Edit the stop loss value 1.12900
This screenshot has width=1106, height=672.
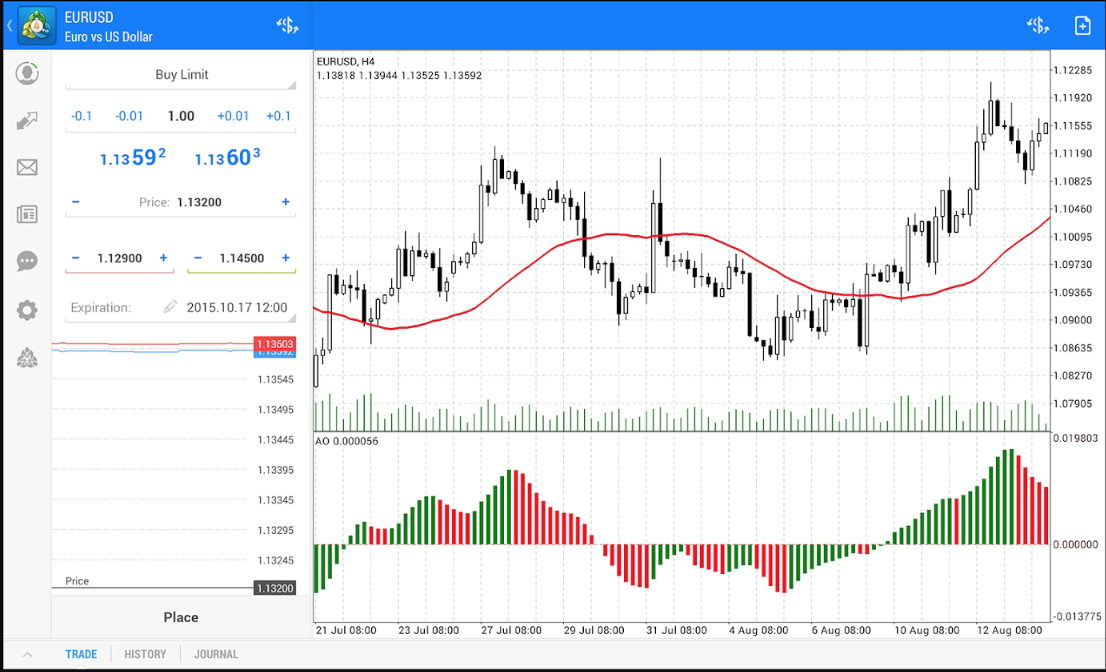(119, 258)
